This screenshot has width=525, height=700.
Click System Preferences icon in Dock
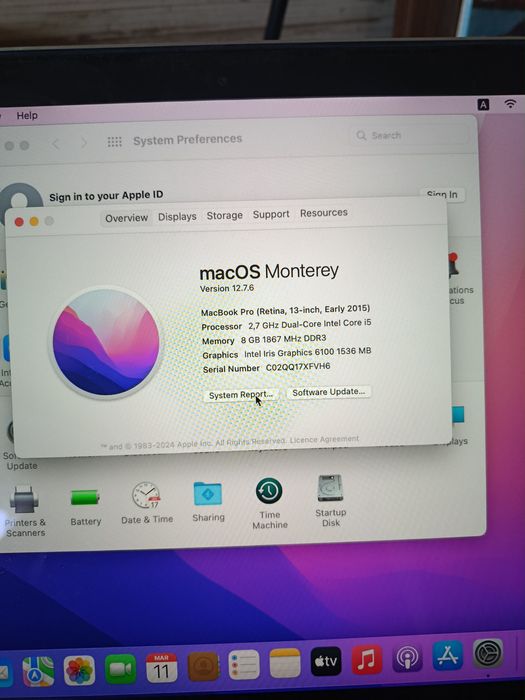tap(488, 654)
